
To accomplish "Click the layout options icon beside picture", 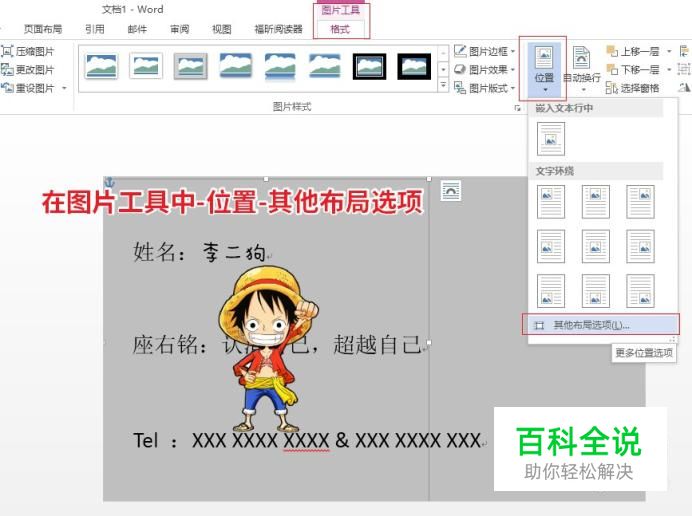I will click(451, 190).
